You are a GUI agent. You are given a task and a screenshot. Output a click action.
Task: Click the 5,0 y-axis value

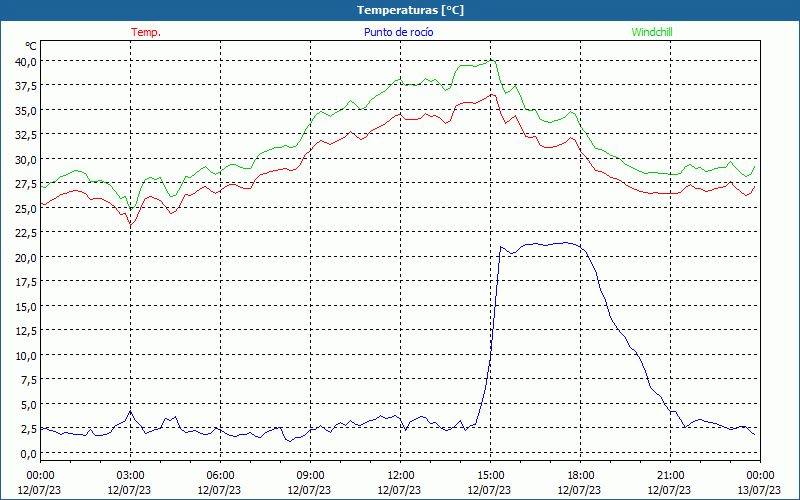pos(29,404)
